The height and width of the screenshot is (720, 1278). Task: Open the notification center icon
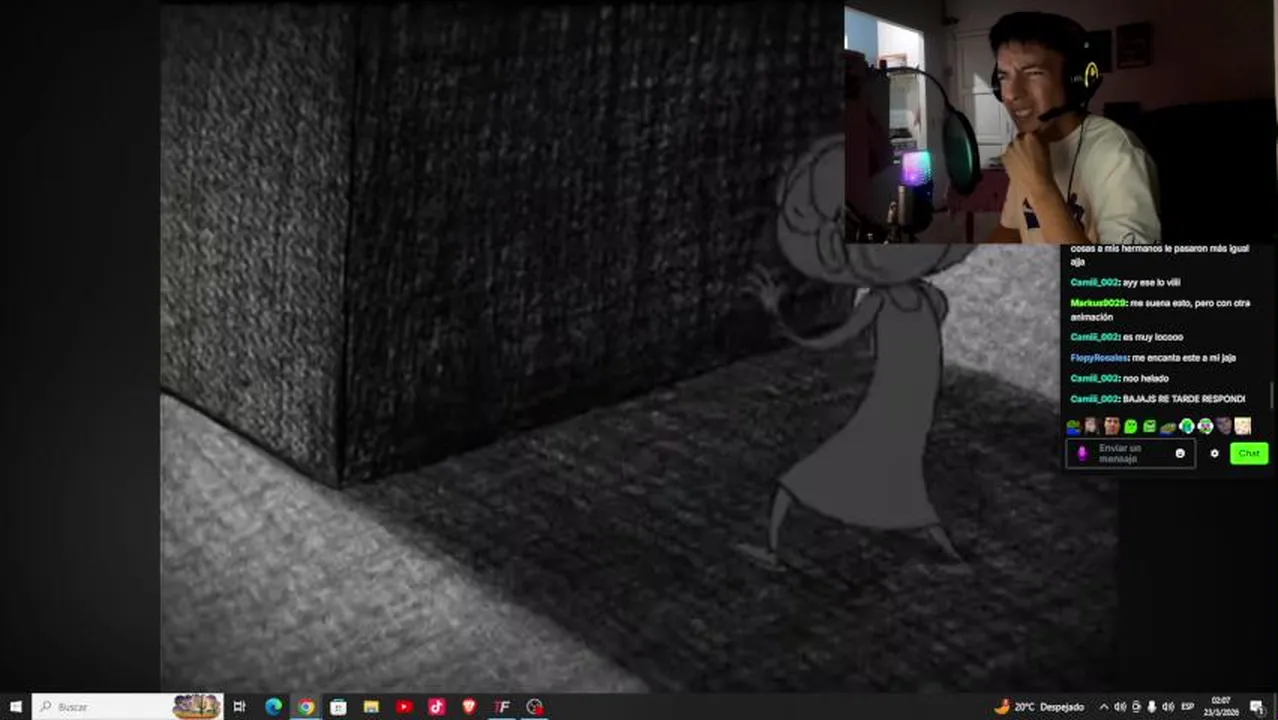tap(1256, 707)
